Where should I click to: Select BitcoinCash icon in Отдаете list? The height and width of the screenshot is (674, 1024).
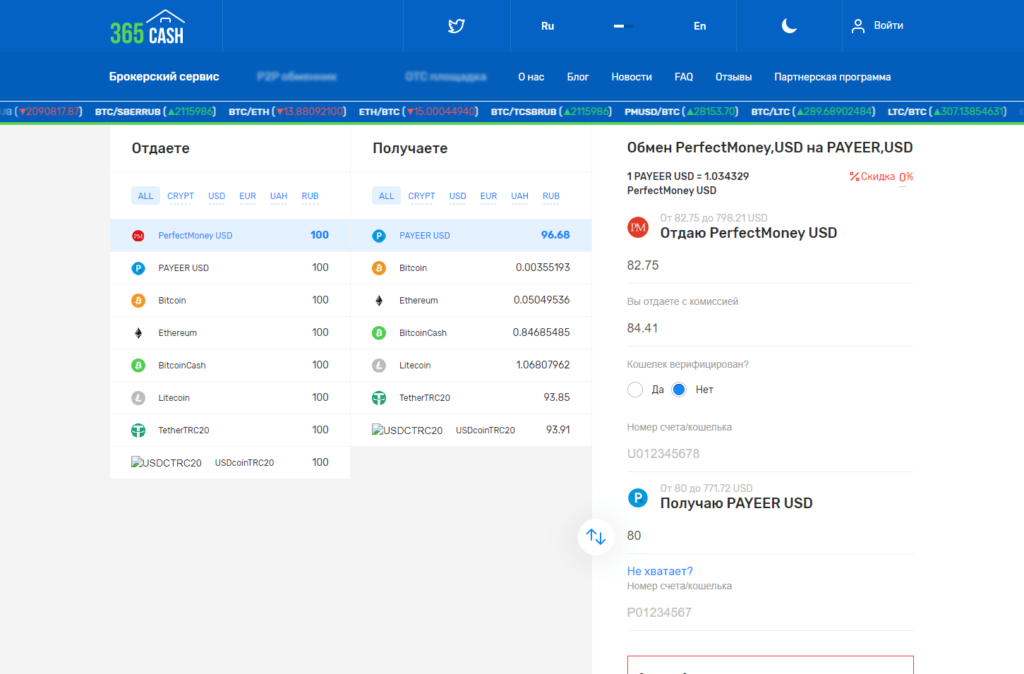[x=138, y=365]
